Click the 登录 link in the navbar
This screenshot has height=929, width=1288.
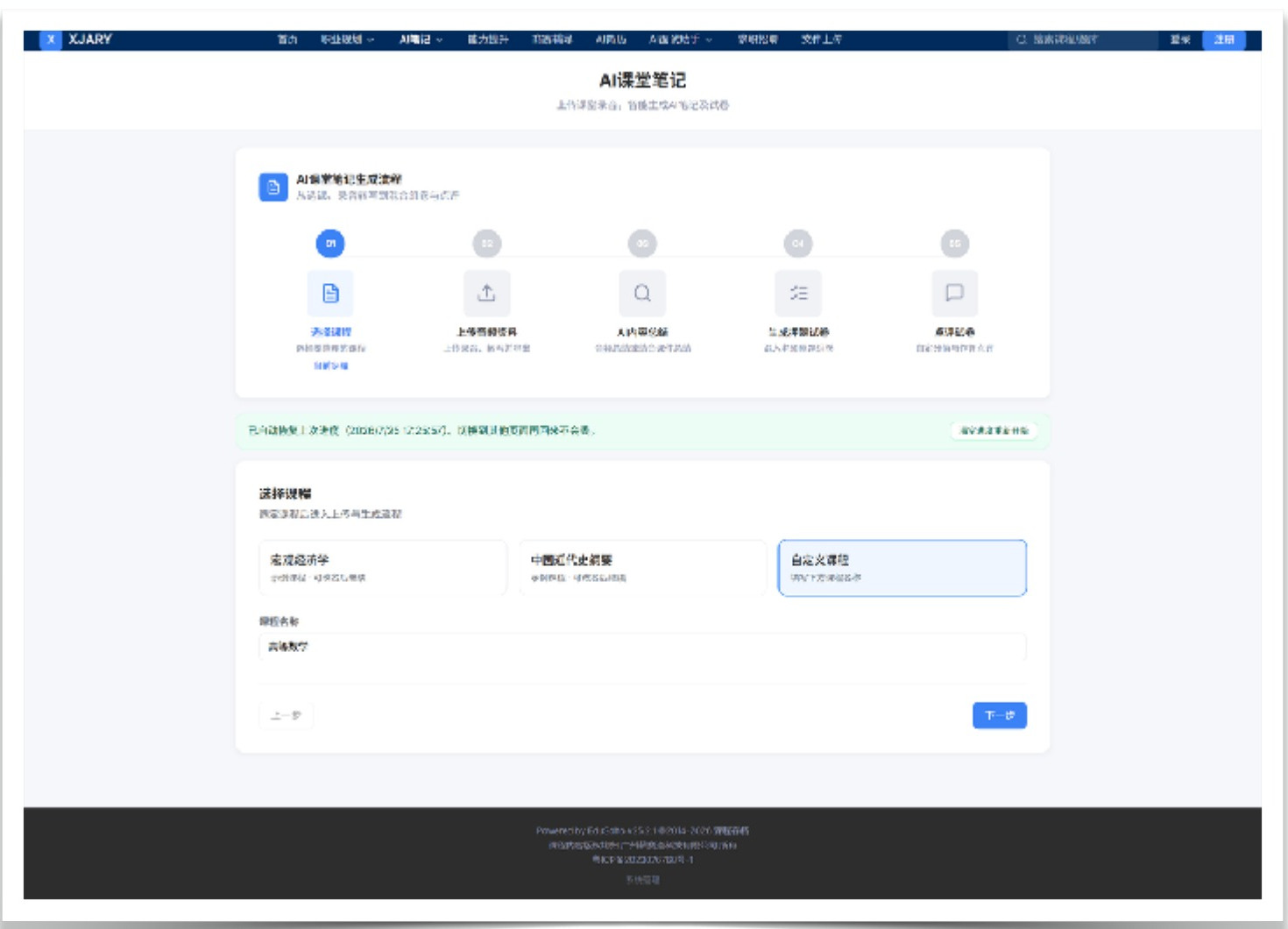[1180, 39]
